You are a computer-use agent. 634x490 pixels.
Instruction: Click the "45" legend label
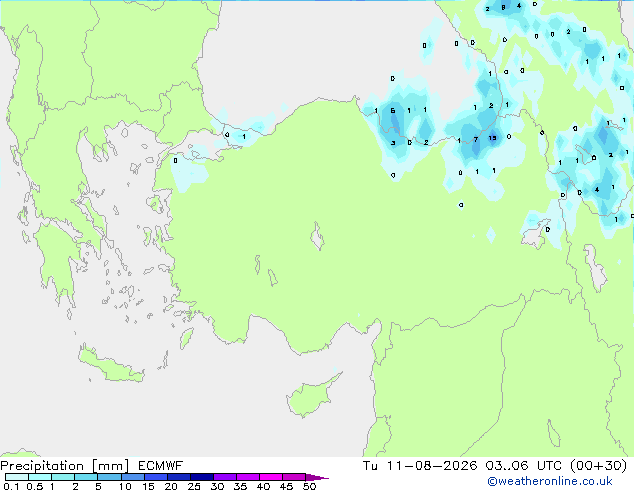click(x=286, y=486)
